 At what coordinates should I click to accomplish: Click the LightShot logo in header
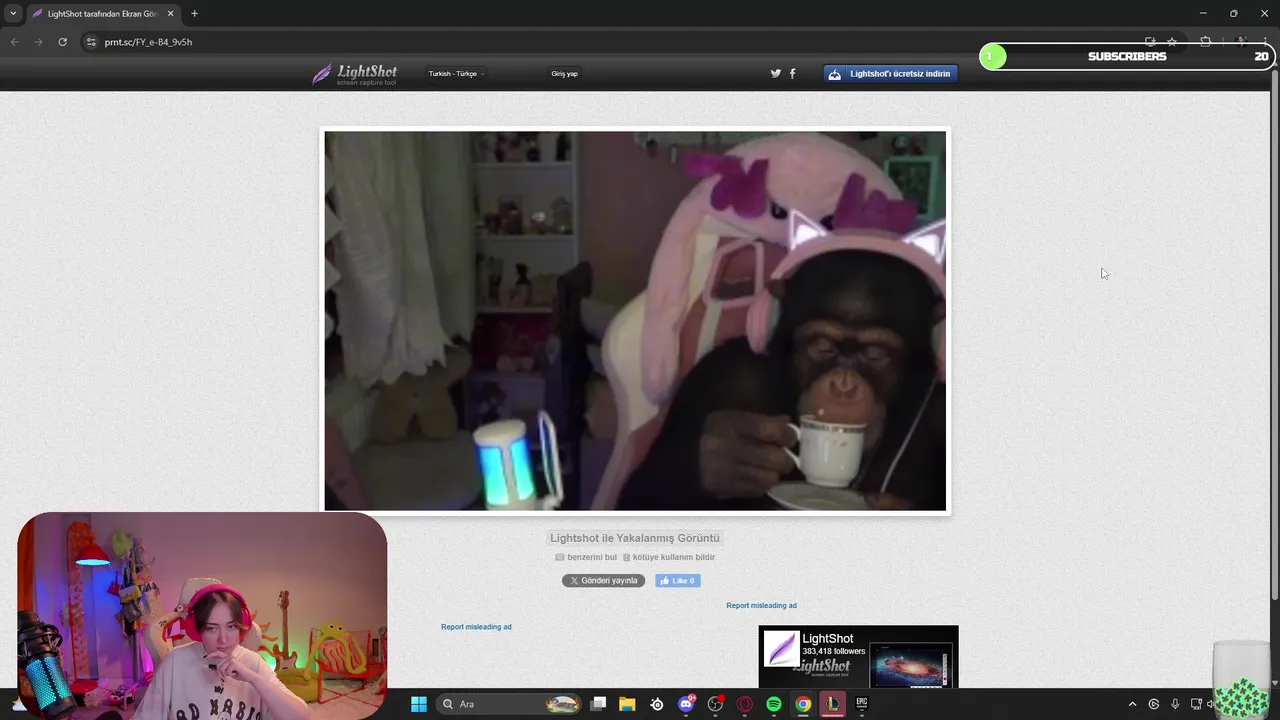355,74
